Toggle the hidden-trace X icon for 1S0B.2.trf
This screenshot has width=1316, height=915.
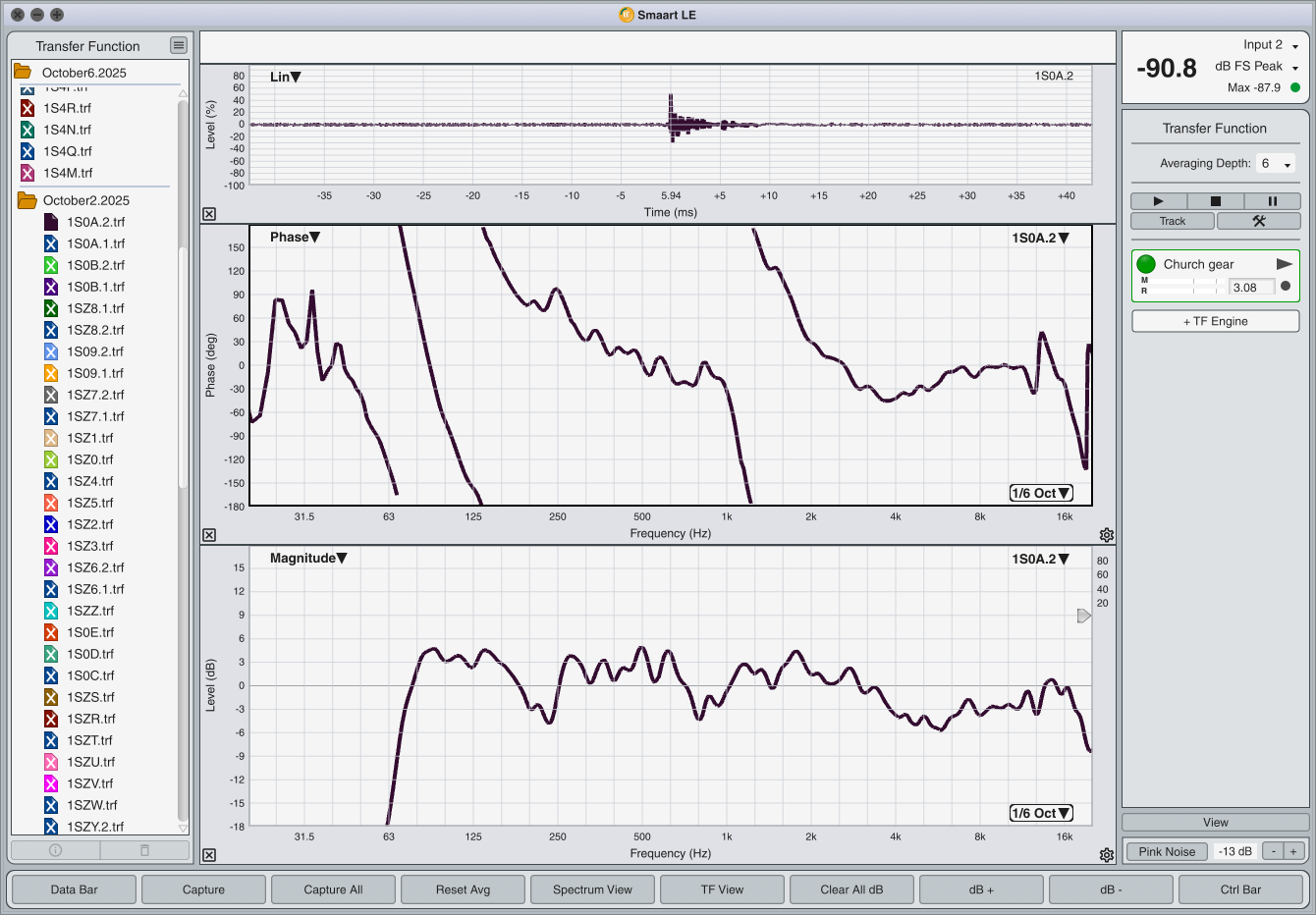click(x=51, y=265)
